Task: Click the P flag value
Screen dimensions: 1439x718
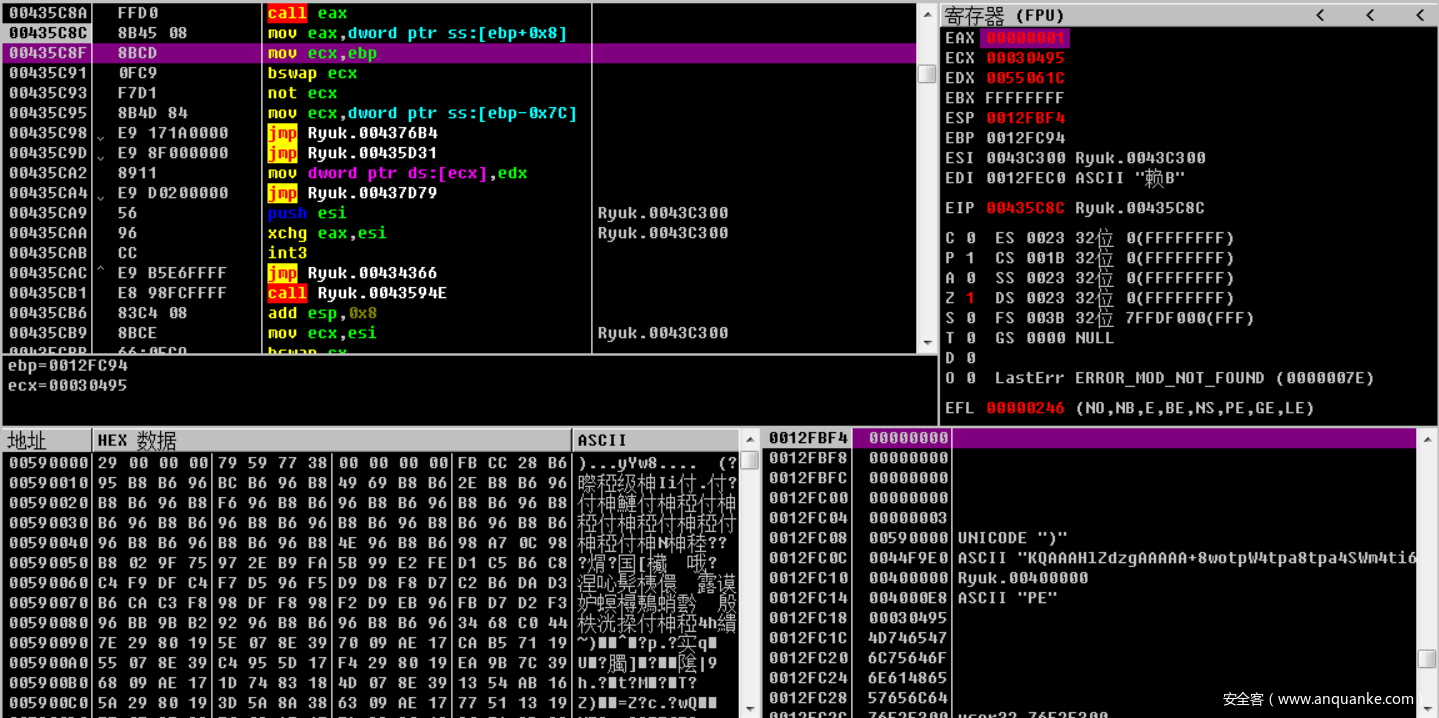Action: click(970, 258)
